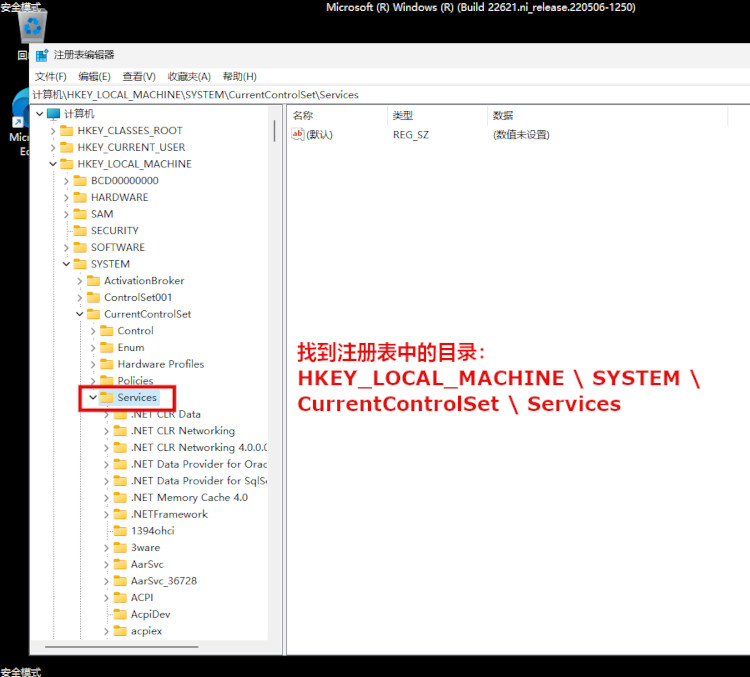The width and height of the screenshot is (750, 677).
Task: Click the 1394ohci folder icon
Action: pyautogui.click(x=120, y=531)
